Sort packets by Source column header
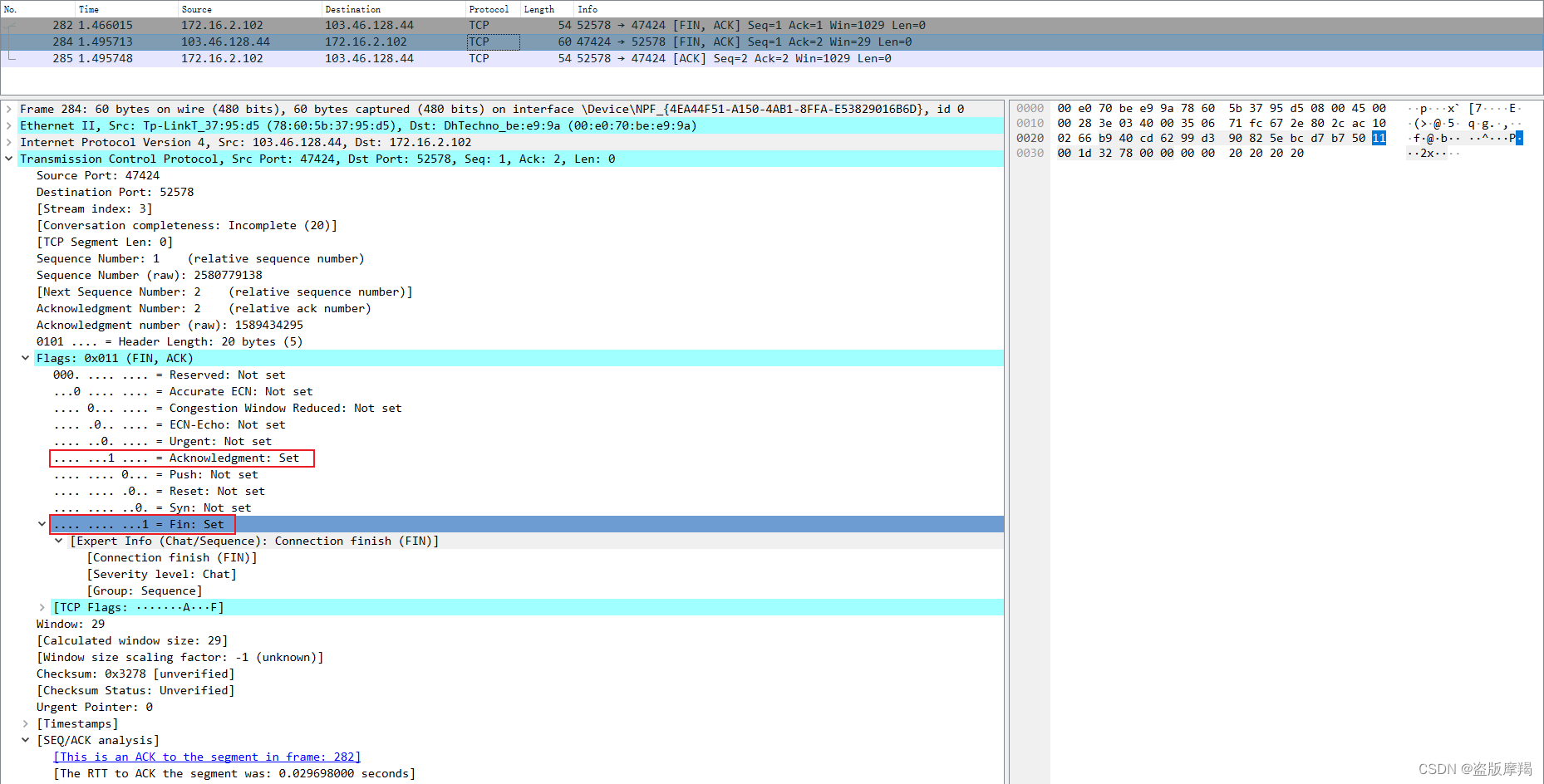 tap(250, 9)
